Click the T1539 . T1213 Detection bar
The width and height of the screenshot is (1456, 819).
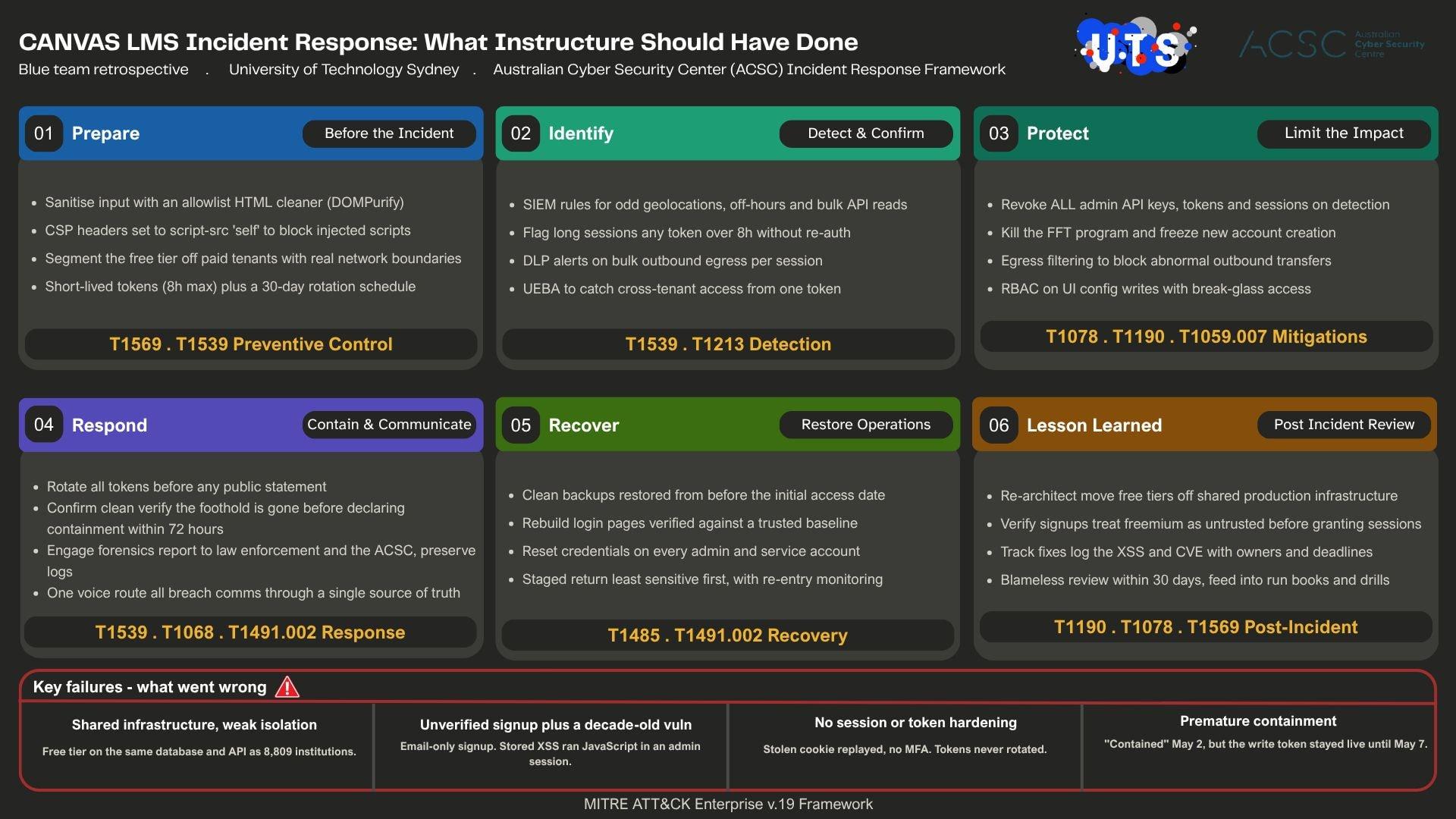728,344
